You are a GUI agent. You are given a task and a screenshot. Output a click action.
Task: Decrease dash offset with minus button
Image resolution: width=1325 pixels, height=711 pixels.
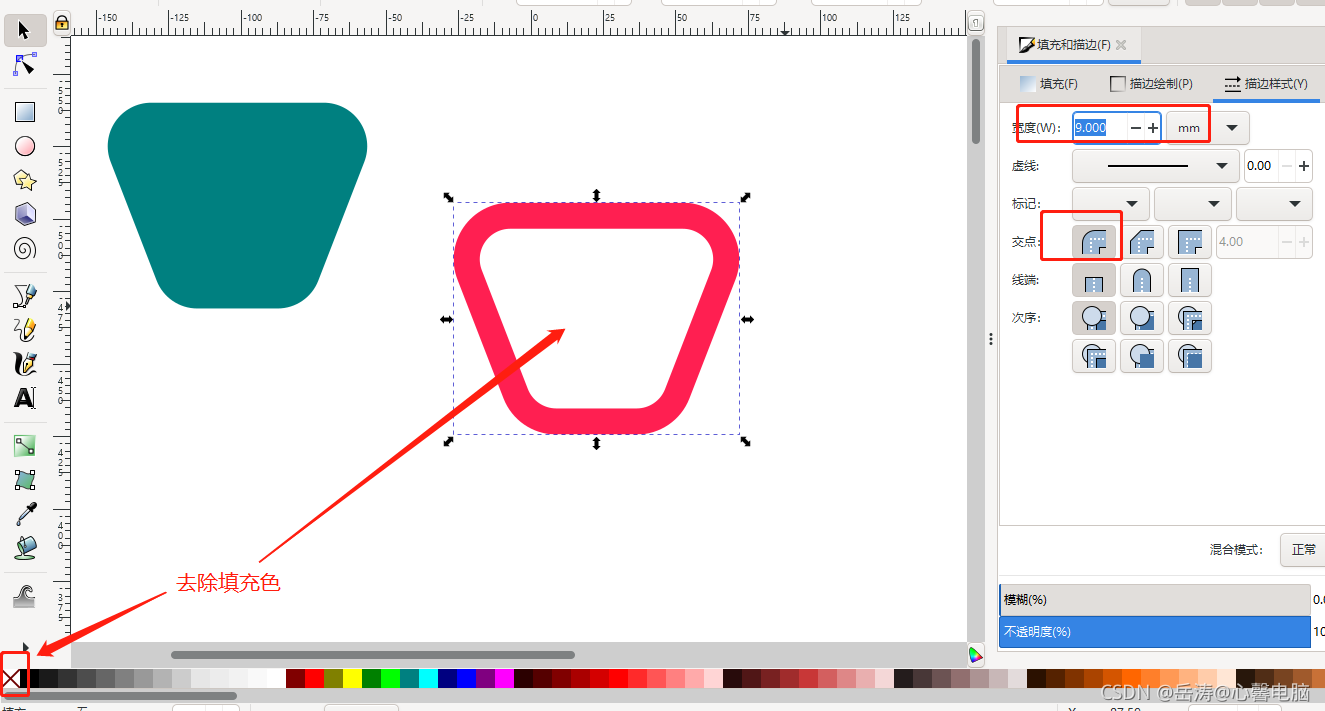[x=1287, y=166]
